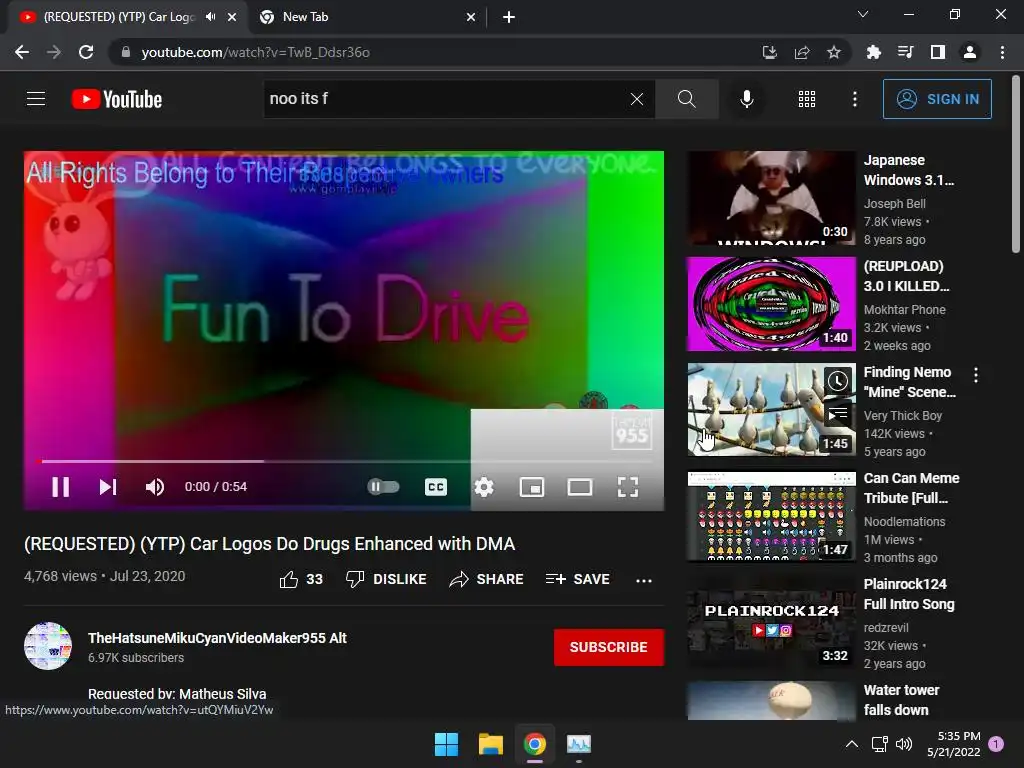Go to the YouTube home logo
This screenshot has height=768, width=1024.
point(117,99)
